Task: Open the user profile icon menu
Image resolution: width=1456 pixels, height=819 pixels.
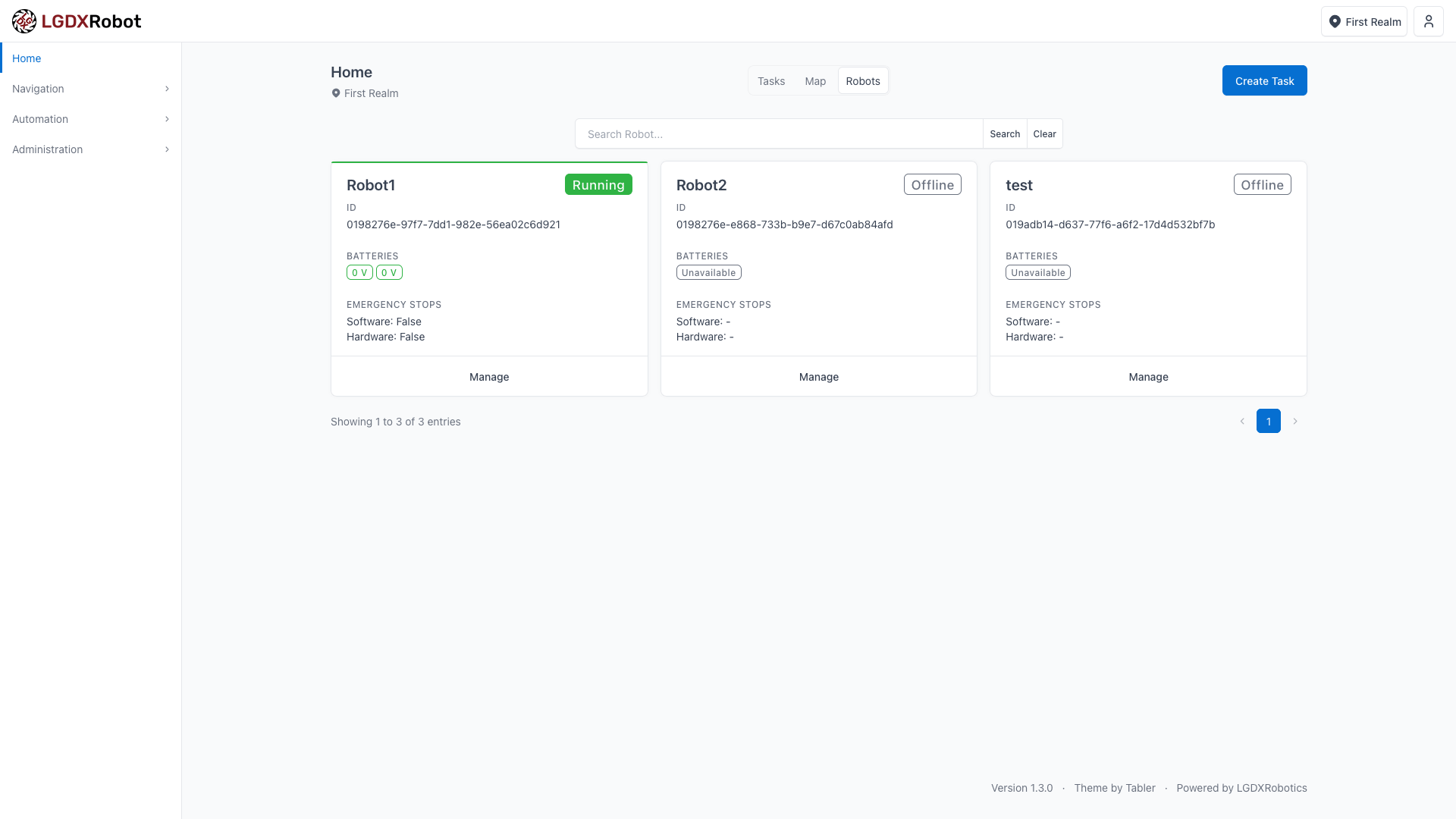Action: (1428, 21)
